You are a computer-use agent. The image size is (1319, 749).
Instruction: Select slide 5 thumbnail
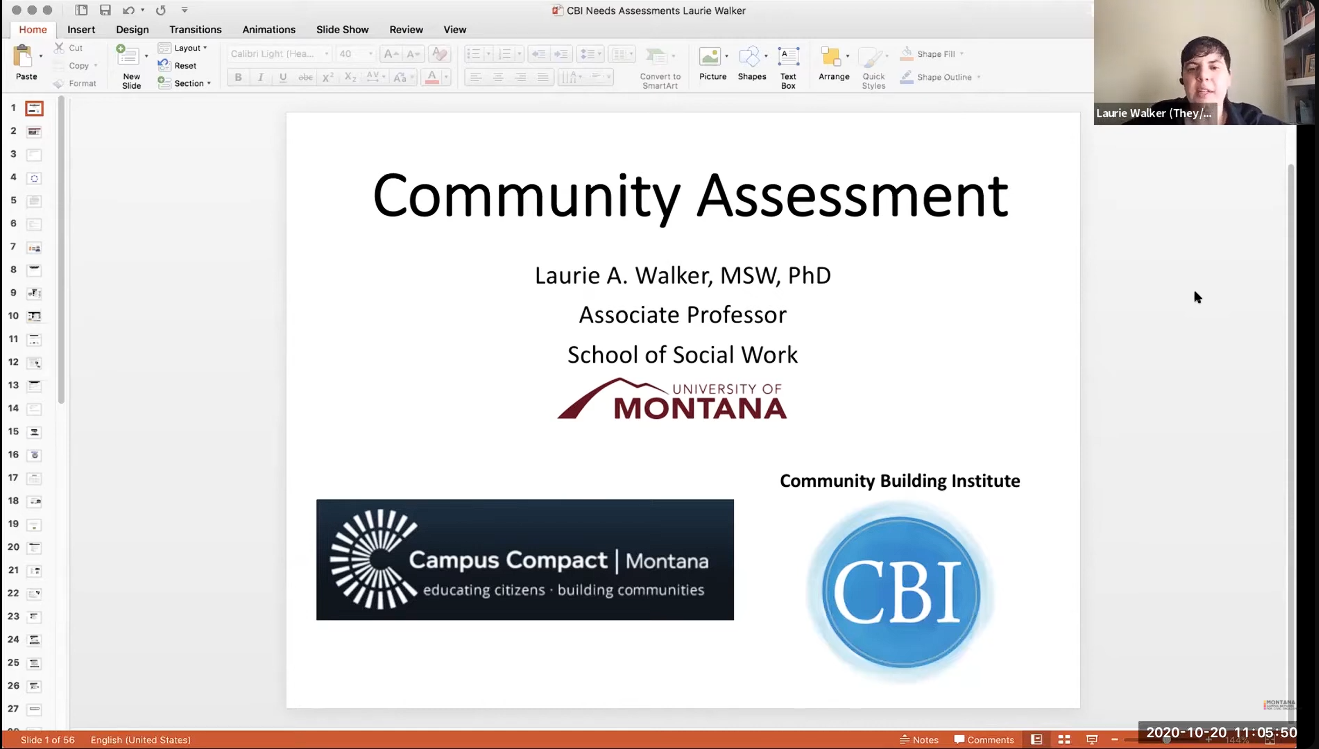34,201
